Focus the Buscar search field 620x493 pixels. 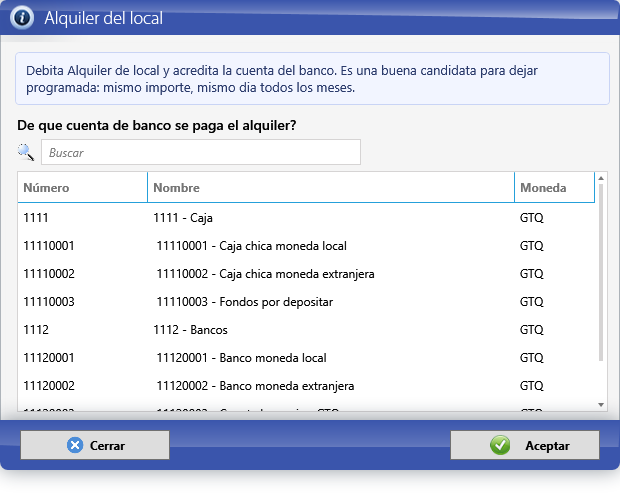pyautogui.click(x=201, y=152)
